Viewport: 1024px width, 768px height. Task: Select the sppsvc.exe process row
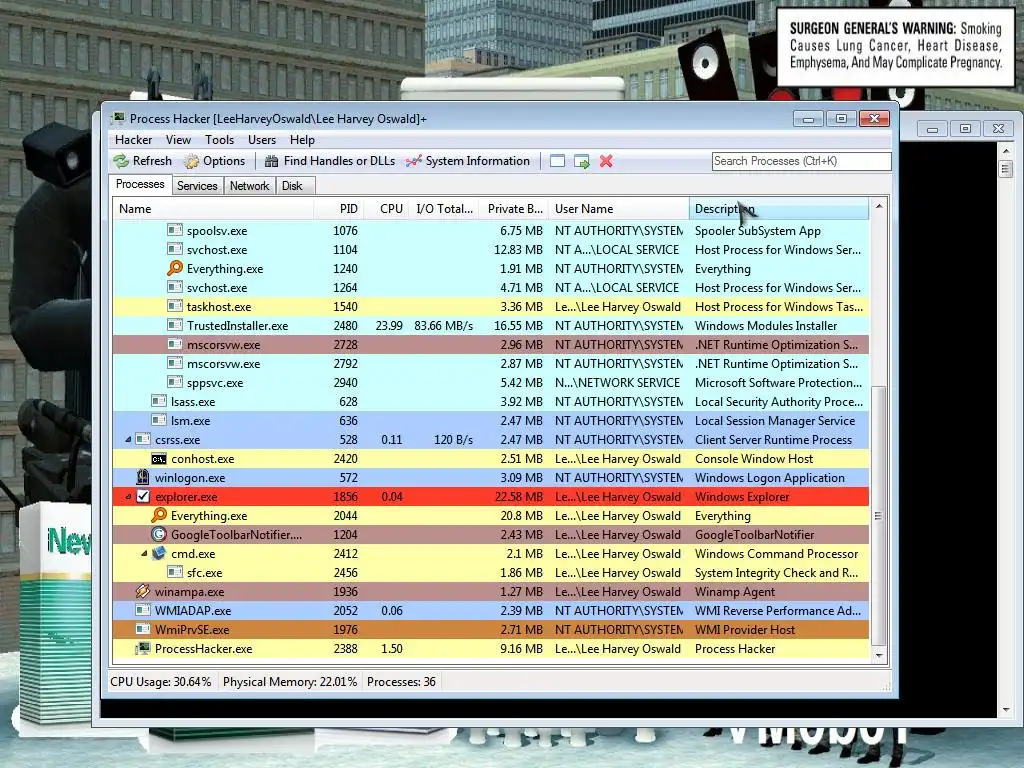click(490, 382)
